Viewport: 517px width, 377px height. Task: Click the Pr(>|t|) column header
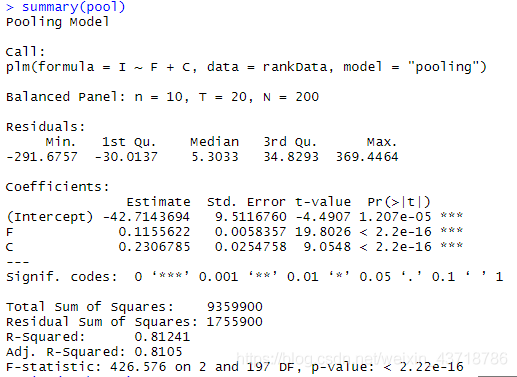coord(399,202)
